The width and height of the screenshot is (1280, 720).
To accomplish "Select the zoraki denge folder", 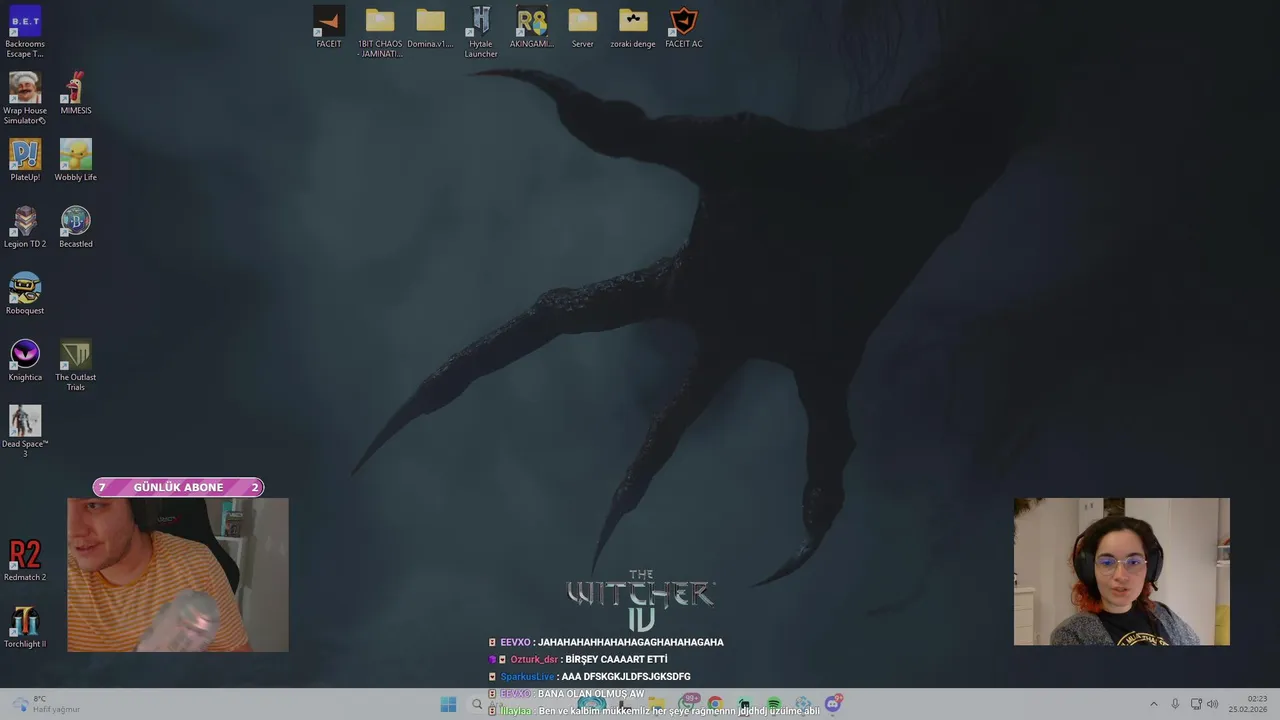I will pos(633,27).
